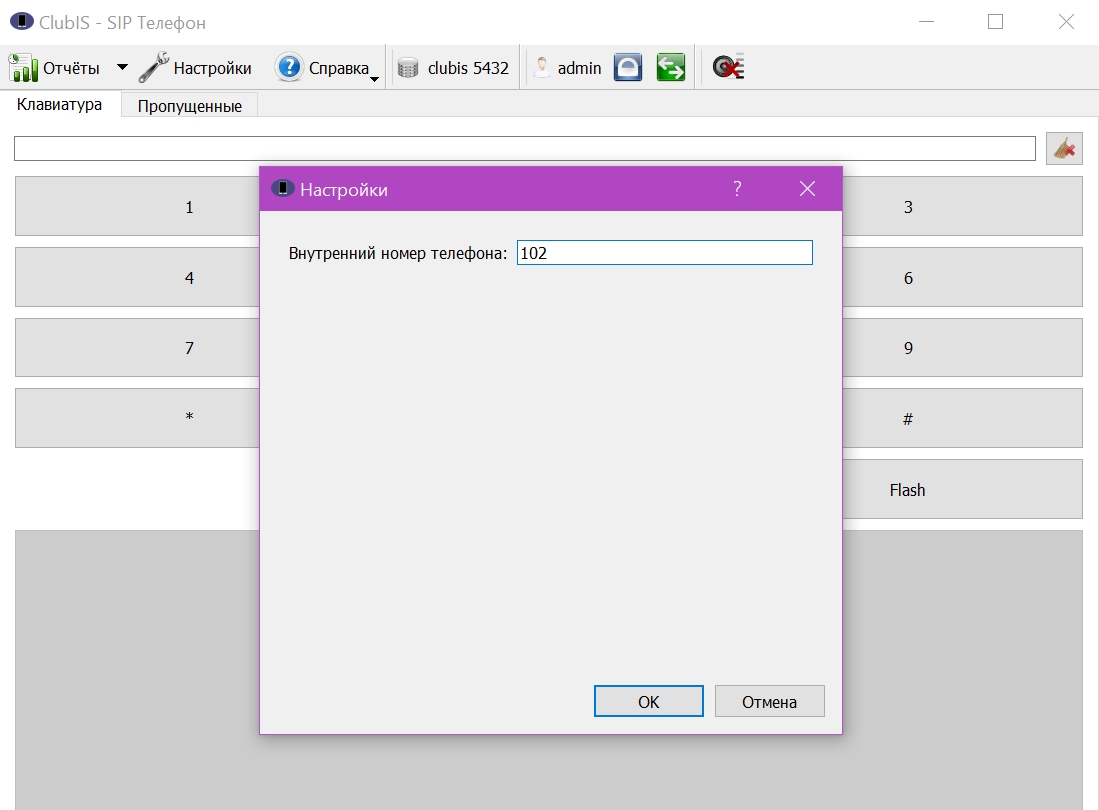Open Настройки from the toolbar
This screenshot has width=1099, height=810.
coord(195,68)
